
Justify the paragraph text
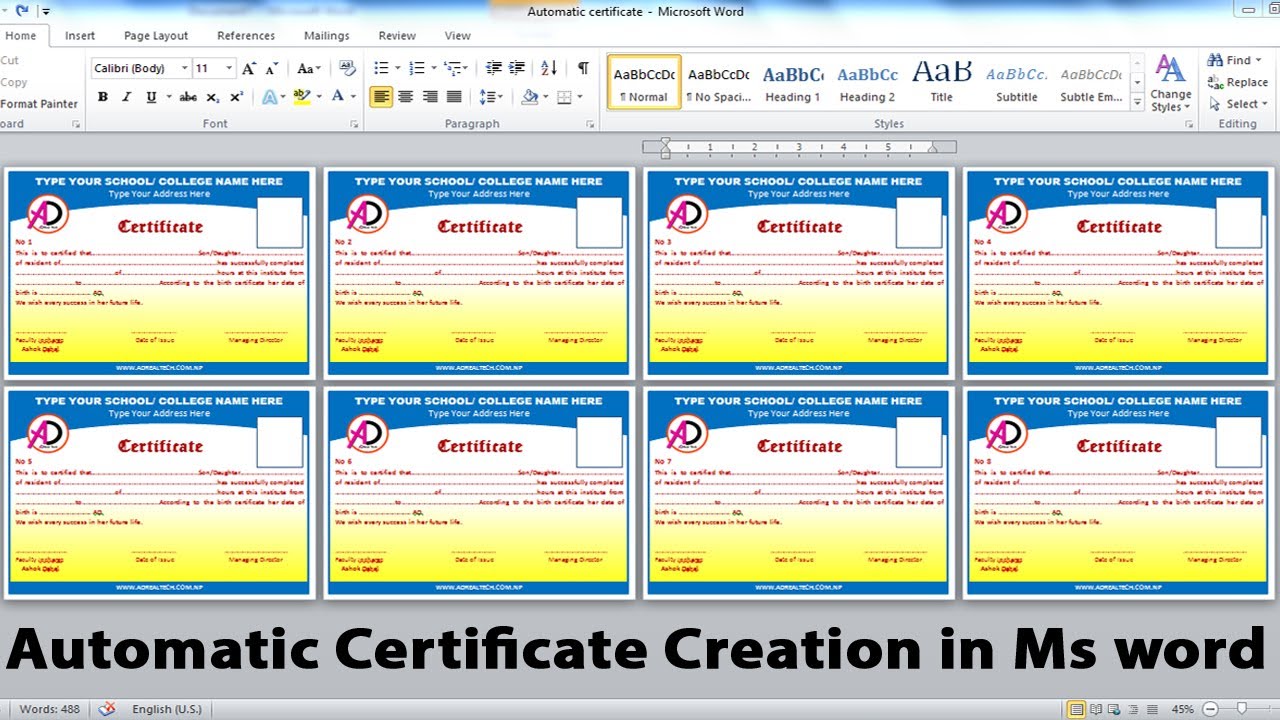[x=454, y=97]
